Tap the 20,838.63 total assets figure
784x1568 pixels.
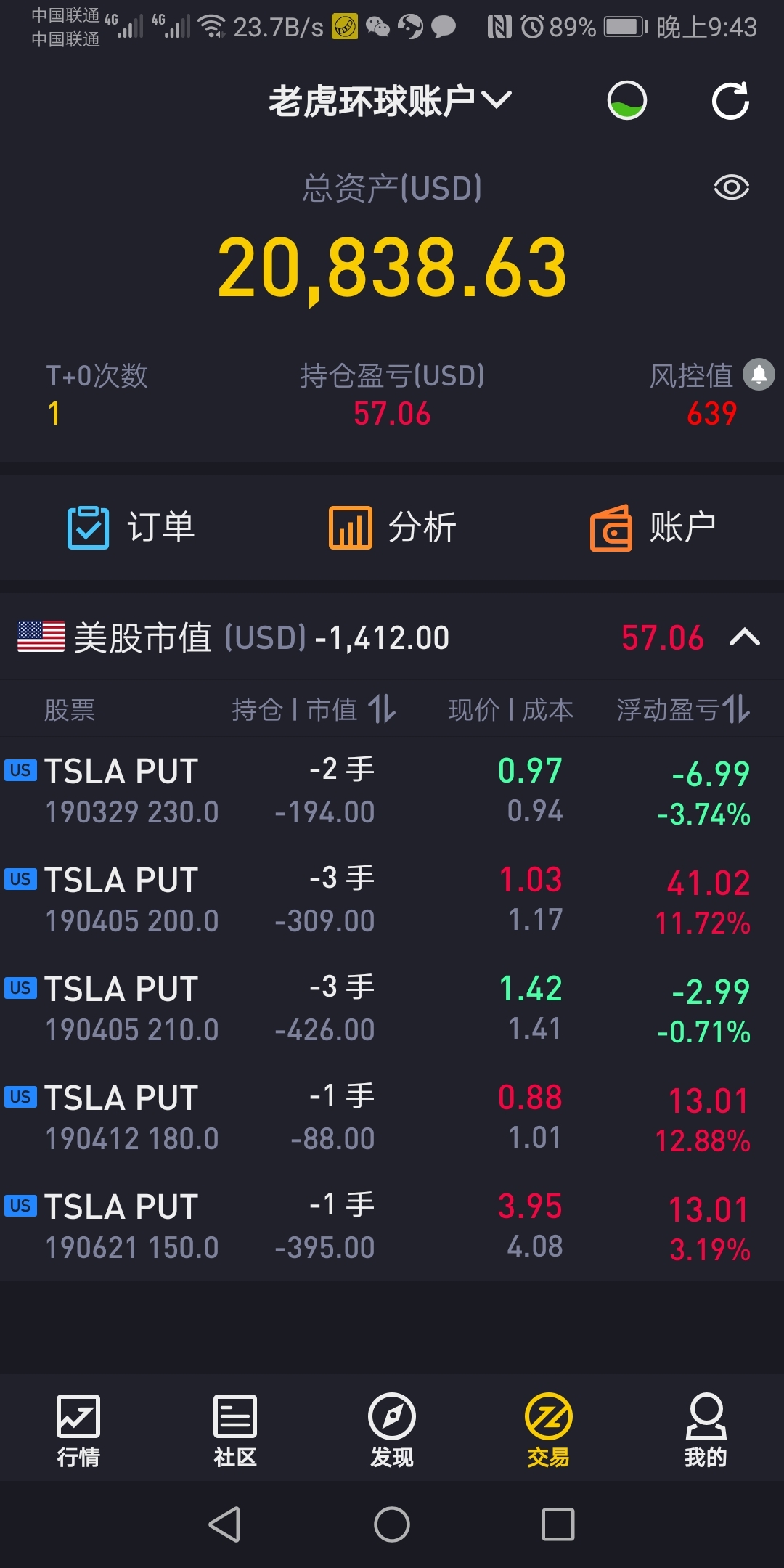pos(392,269)
